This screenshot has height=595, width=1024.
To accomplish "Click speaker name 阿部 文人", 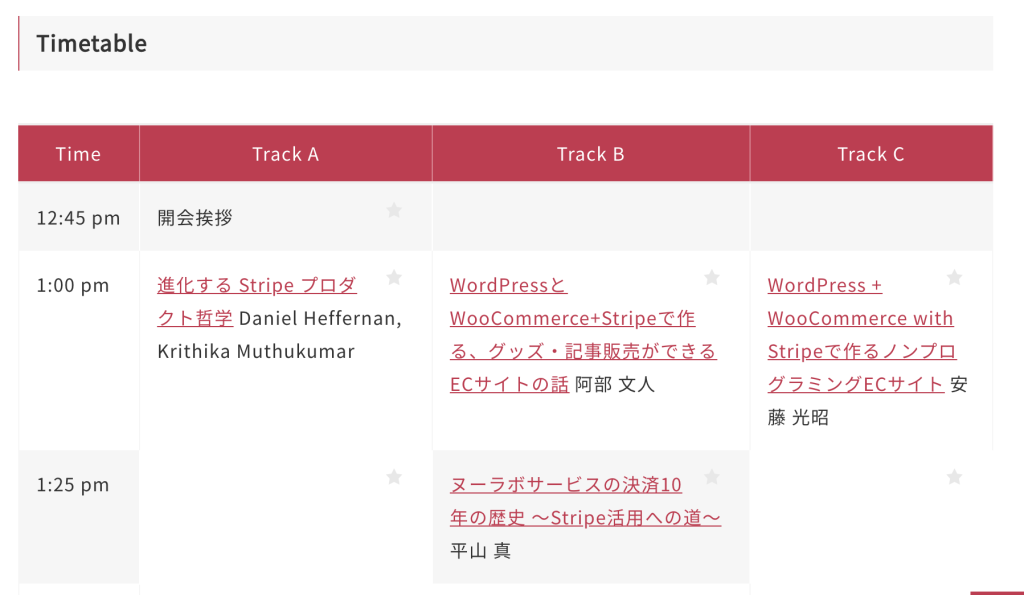I will (615, 384).
